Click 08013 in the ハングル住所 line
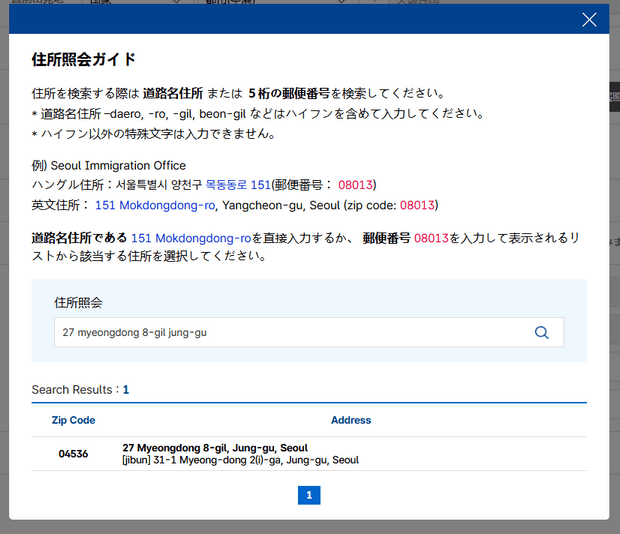 click(x=356, y=185)
